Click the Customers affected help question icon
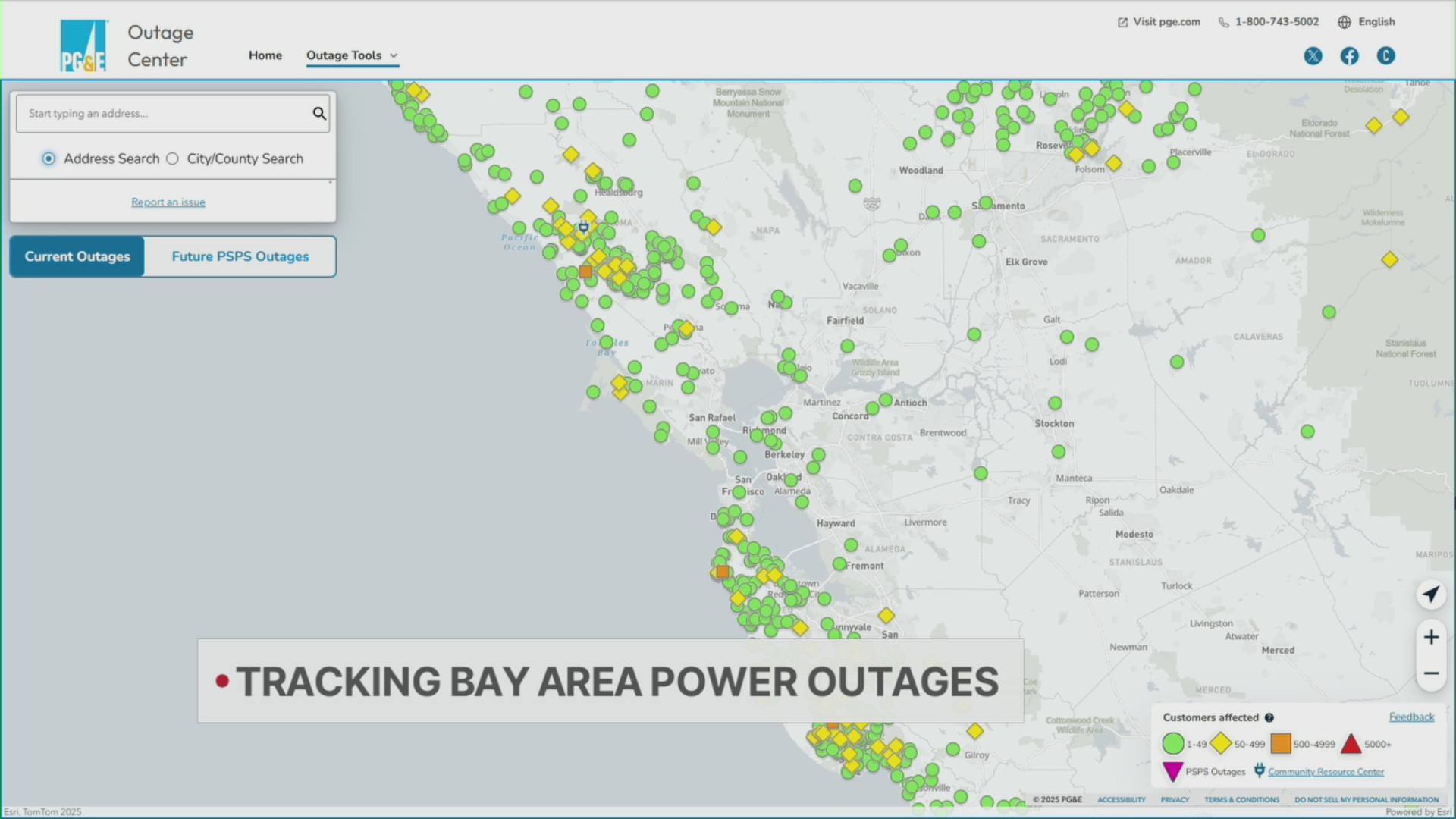The height and width of the screenshot is (819, 1456). (1269, 717)
